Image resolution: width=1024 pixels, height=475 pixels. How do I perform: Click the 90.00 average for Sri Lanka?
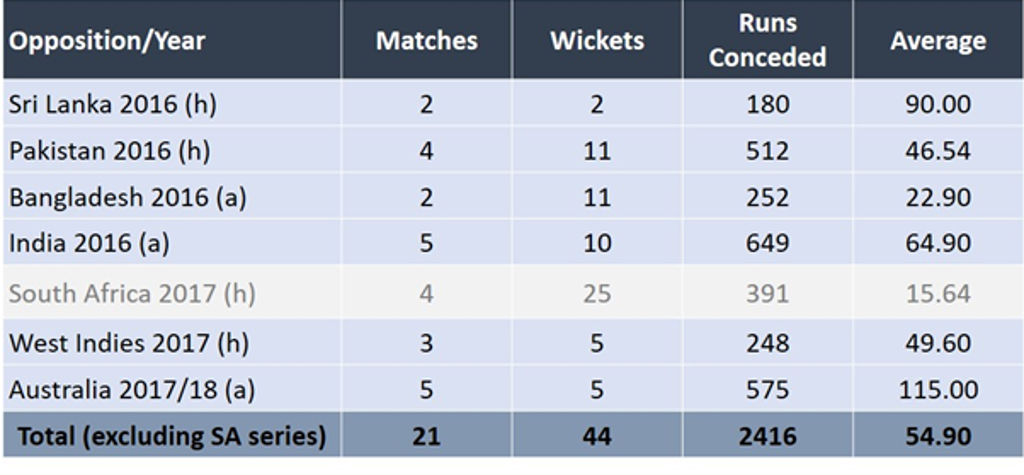click(938, 105)
